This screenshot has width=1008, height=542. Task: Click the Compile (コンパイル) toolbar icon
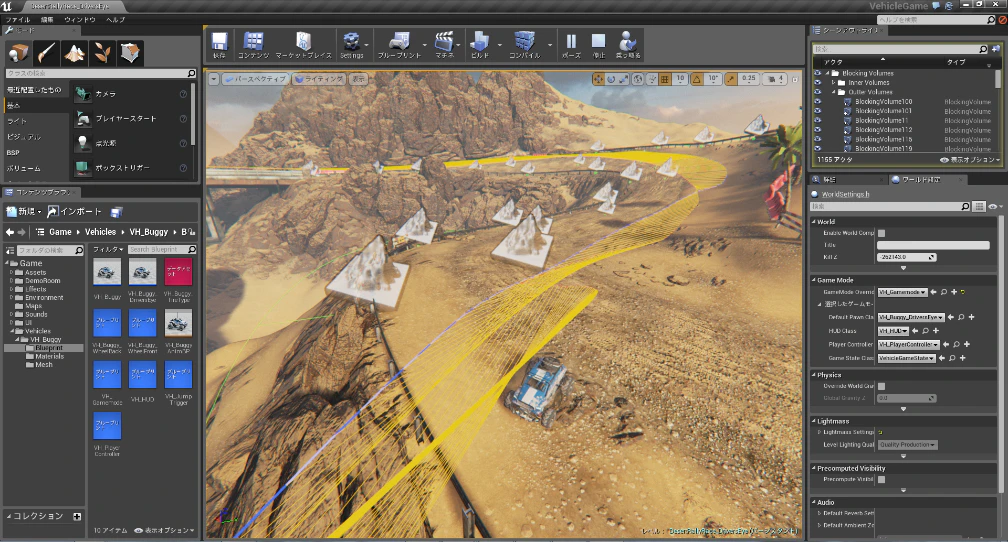tap(525, 45)
